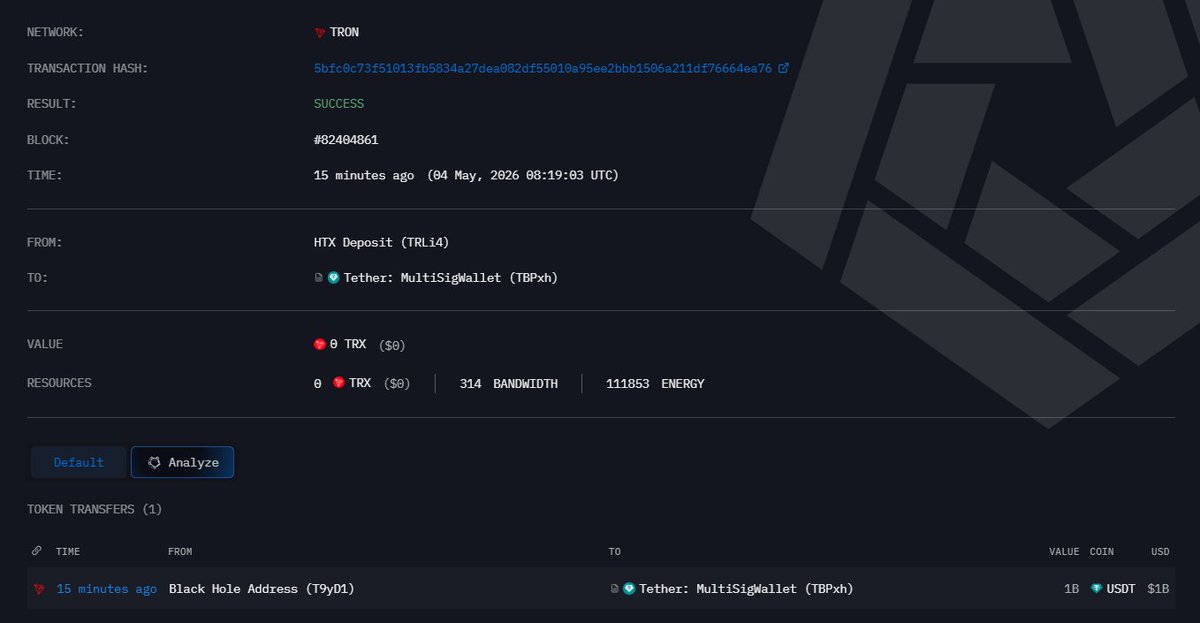Click TRX icon in VALUE row

coord(320,344)
